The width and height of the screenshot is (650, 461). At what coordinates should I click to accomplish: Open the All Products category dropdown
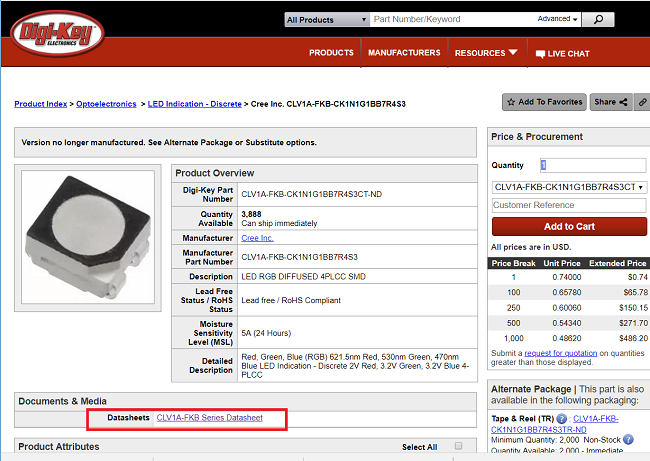pos(327,19)
